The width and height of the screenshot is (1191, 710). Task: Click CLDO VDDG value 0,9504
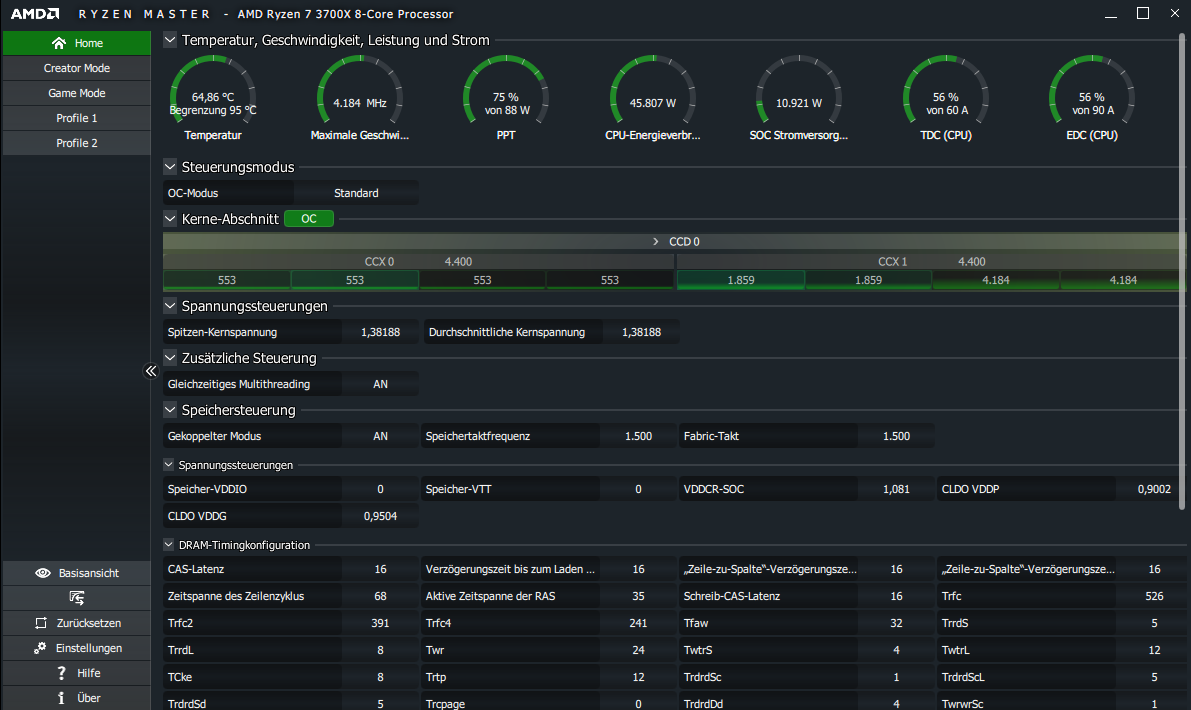click(x=381, y=516)
